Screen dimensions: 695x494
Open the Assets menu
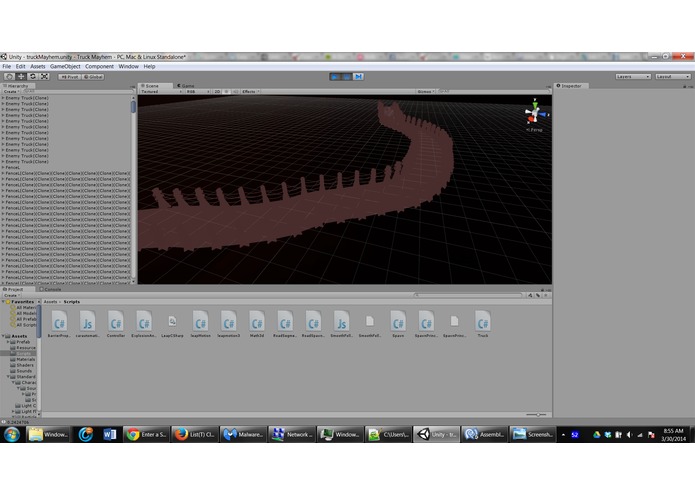point(38,66)
